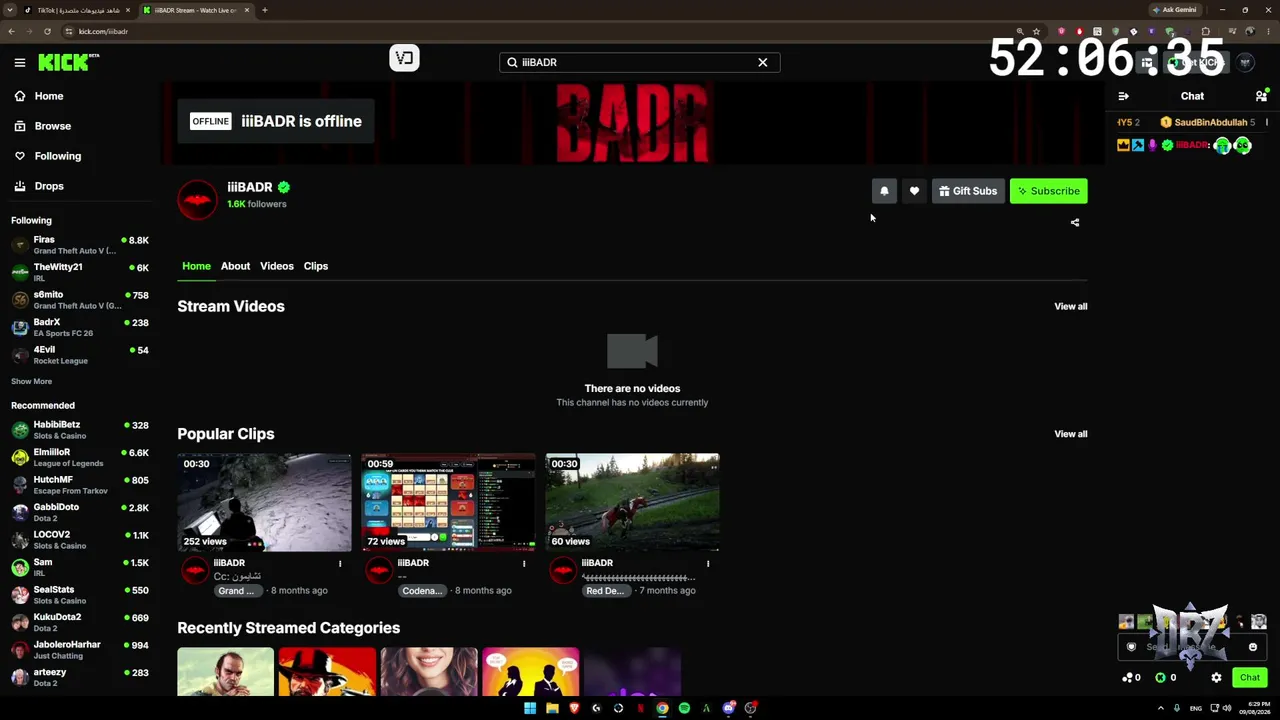Open emoji picker in chat input
This screenshot has width=1280, height=720.
[1252, 647]
